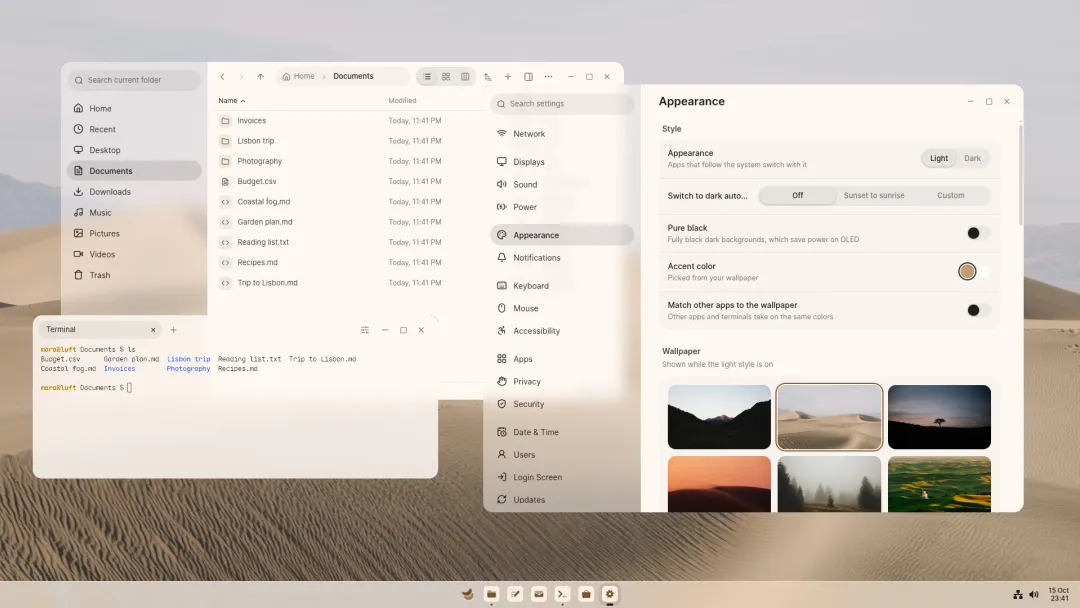Open Displays settings
The height and width of the screenshot is (608, 1080).
point(561,162)
